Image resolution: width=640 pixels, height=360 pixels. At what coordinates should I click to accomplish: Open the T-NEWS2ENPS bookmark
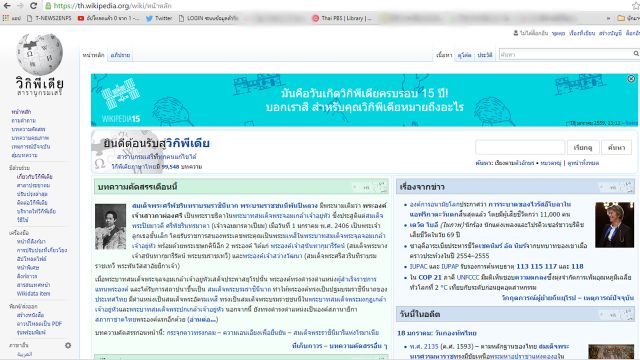(x=49, y=18)
